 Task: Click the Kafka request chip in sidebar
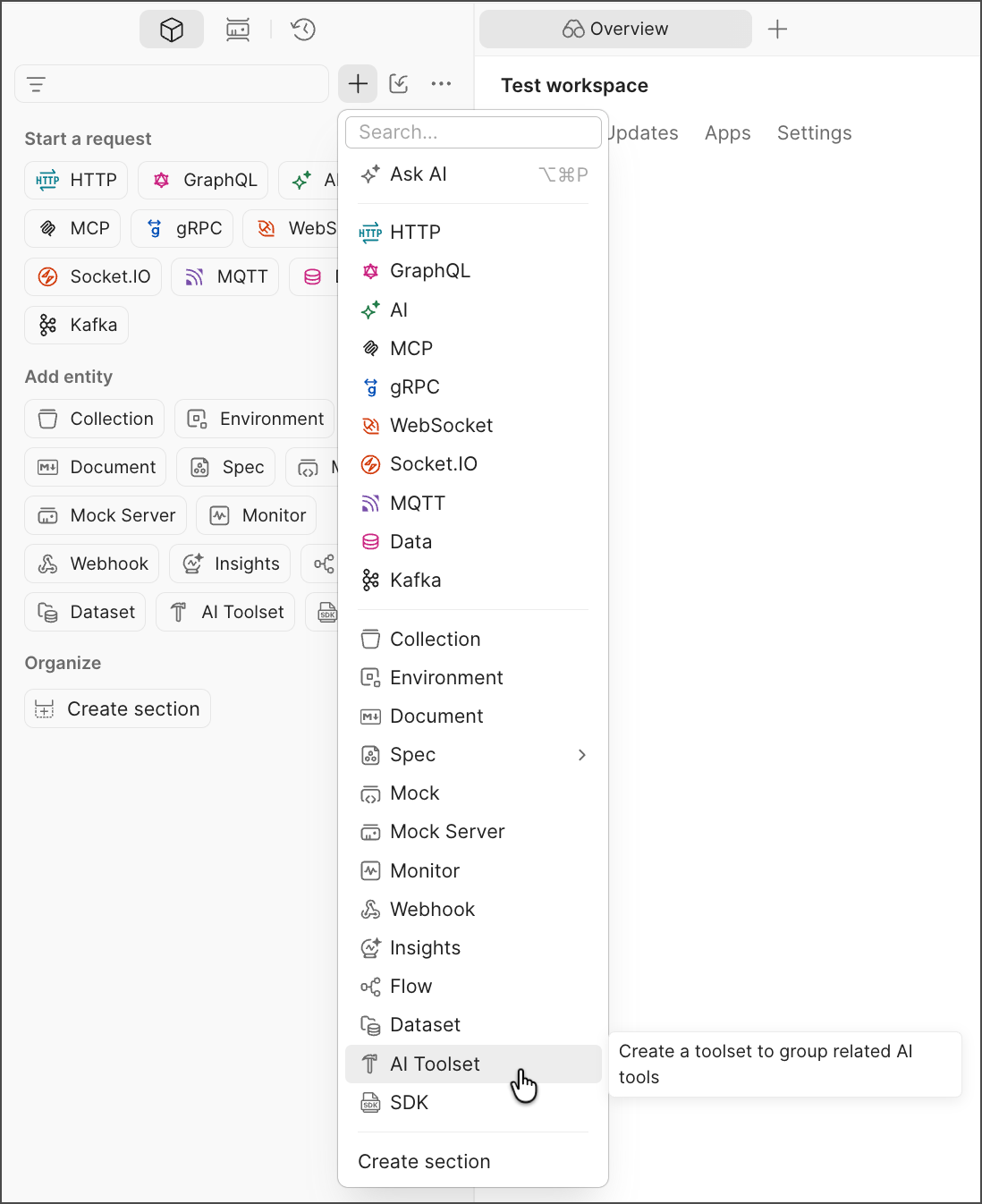tap(77, 325)
